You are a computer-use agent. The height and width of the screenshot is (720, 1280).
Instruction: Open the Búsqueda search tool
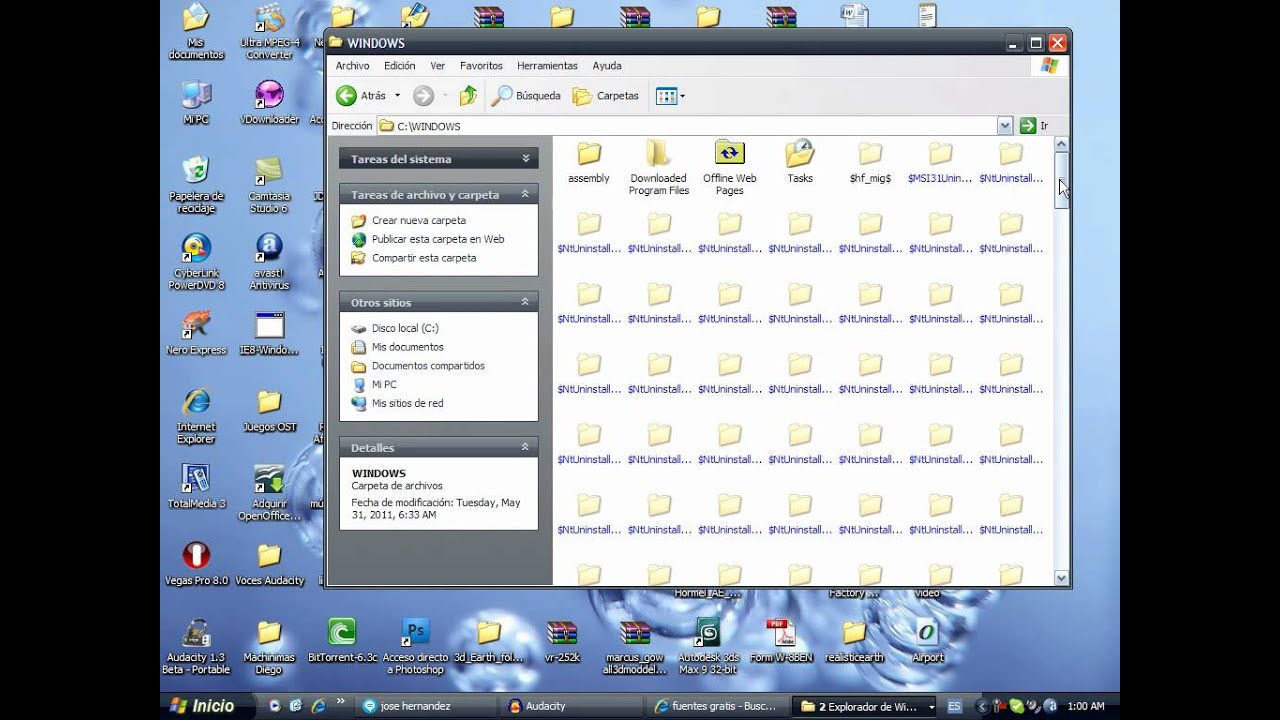pyautogui.click(x=526, y=96)
